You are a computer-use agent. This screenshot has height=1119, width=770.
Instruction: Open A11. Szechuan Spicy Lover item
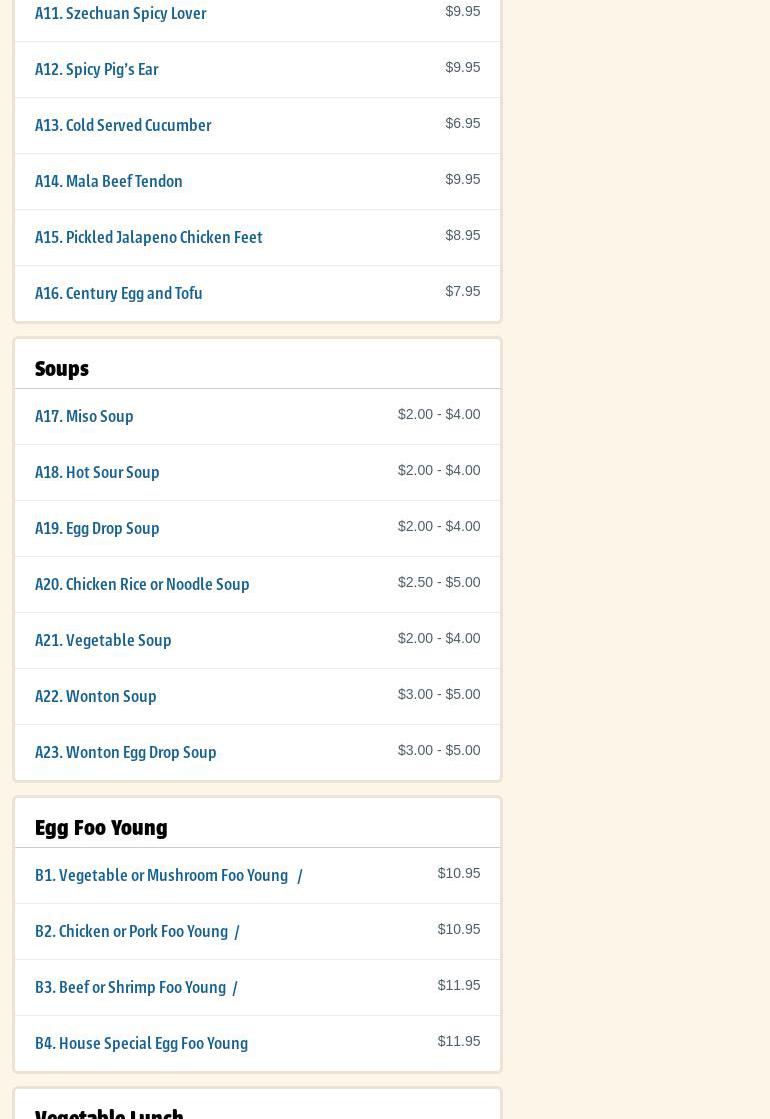pos(121,14)
